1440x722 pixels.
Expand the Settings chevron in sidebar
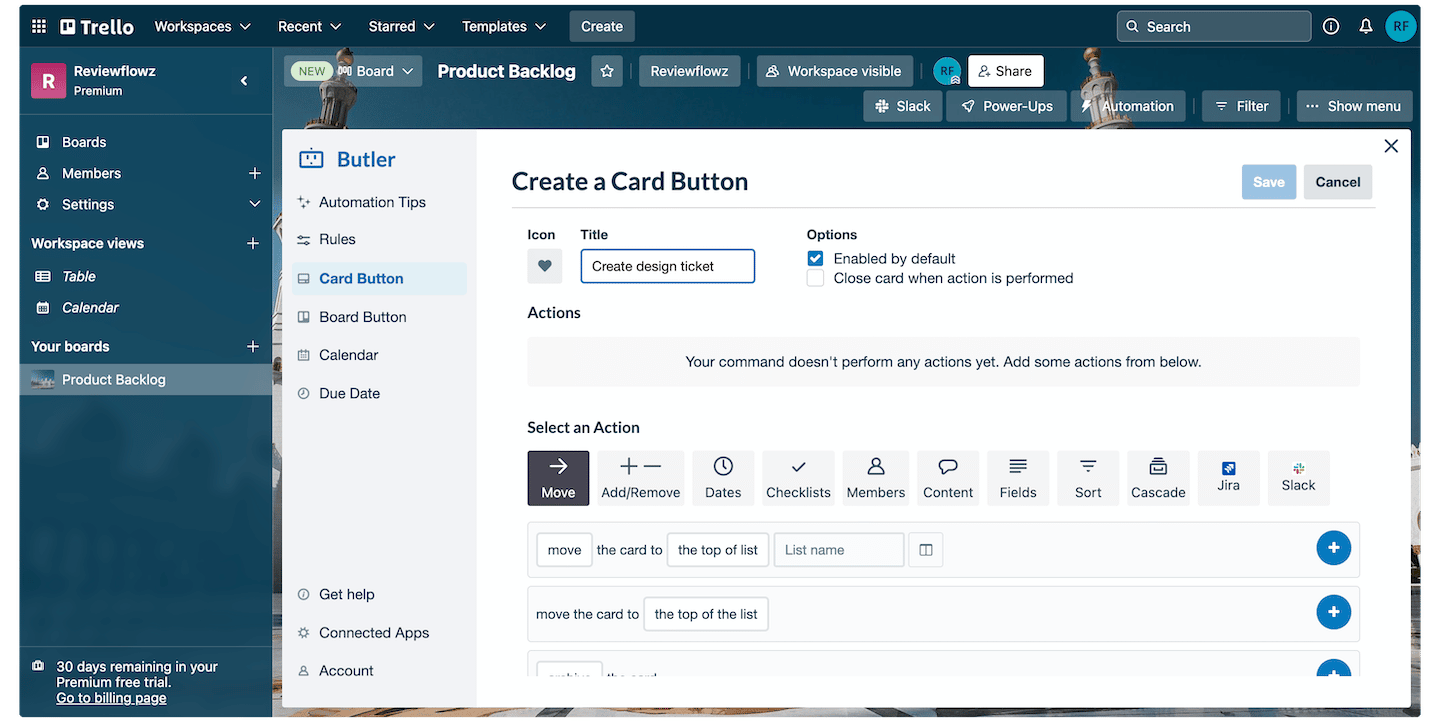254,204
